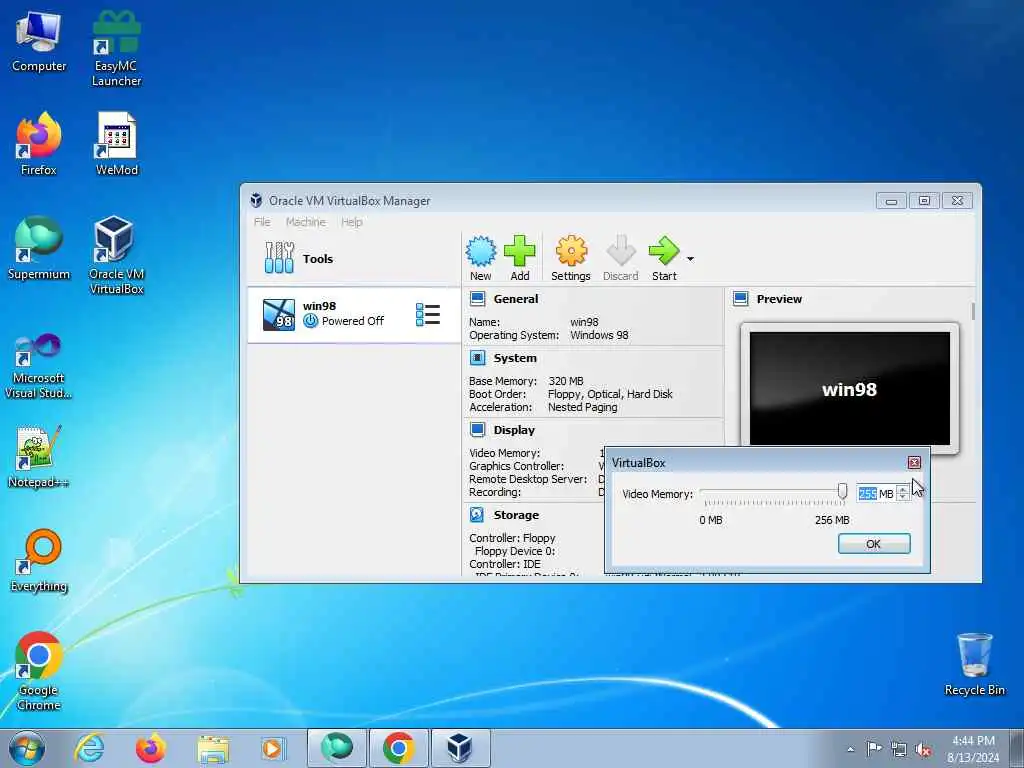Open EasyMC Launcher desktop shortcut
The image size is (1024, 768).
[116, 48]
